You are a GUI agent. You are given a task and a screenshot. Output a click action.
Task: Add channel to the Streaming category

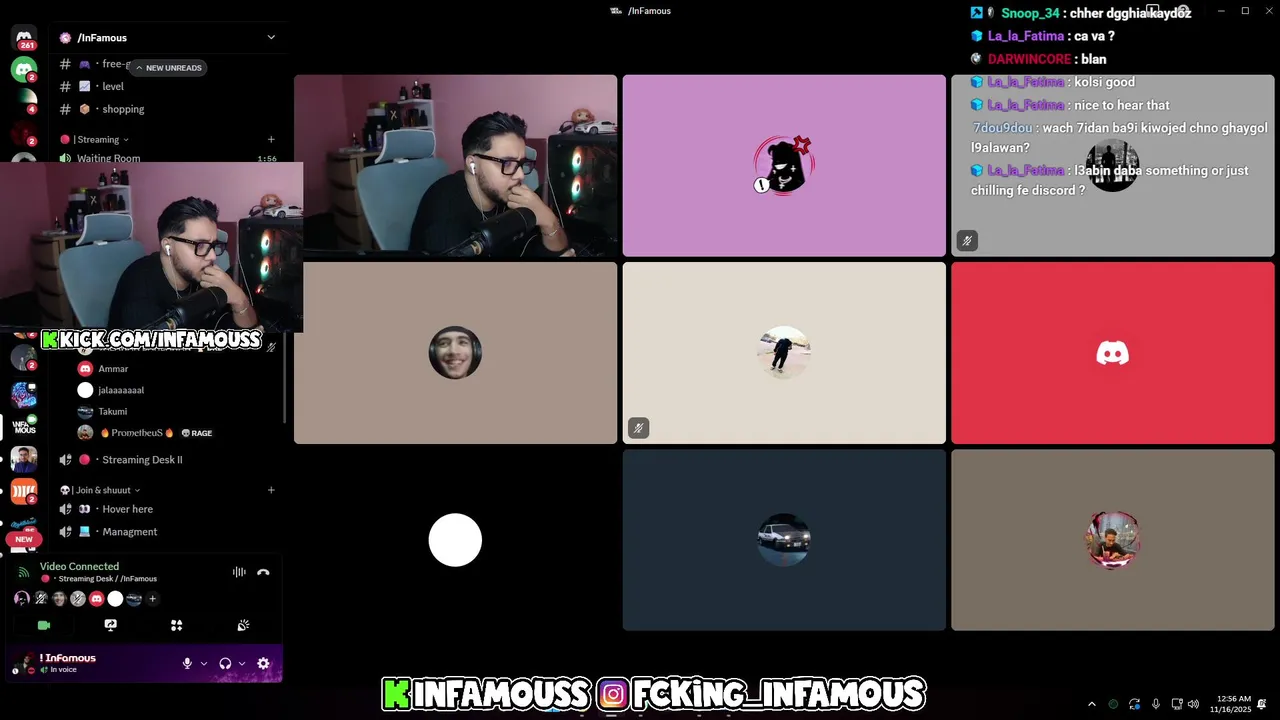click(271, 140)
